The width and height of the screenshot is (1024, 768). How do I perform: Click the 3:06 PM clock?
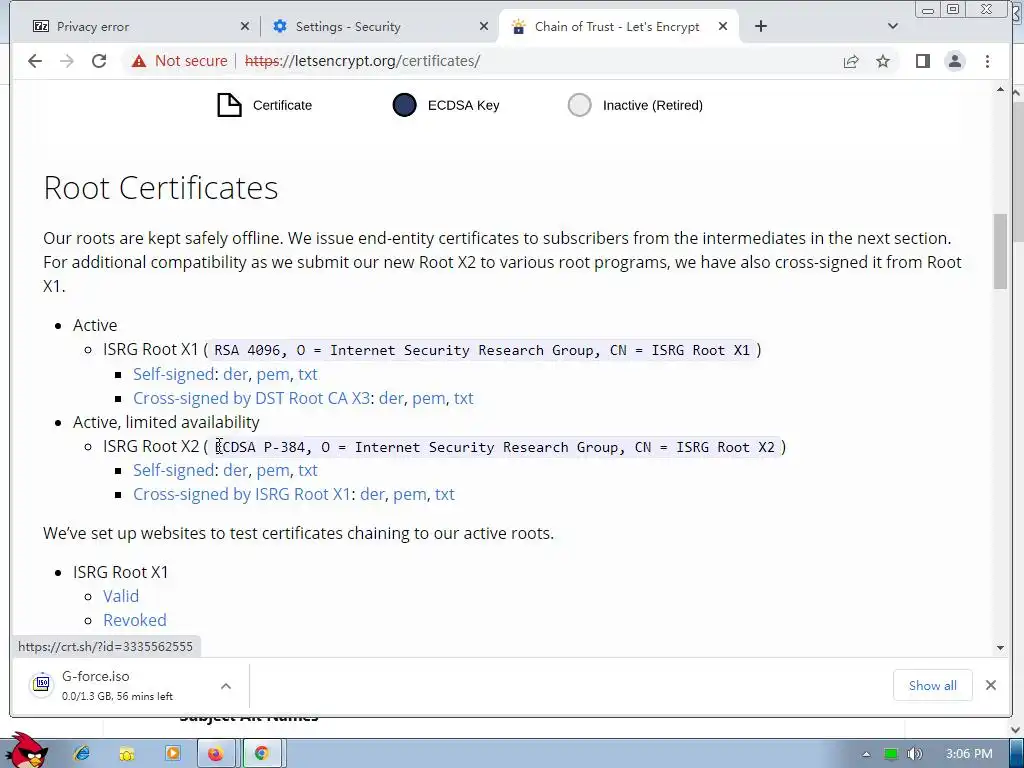[969, 754]
